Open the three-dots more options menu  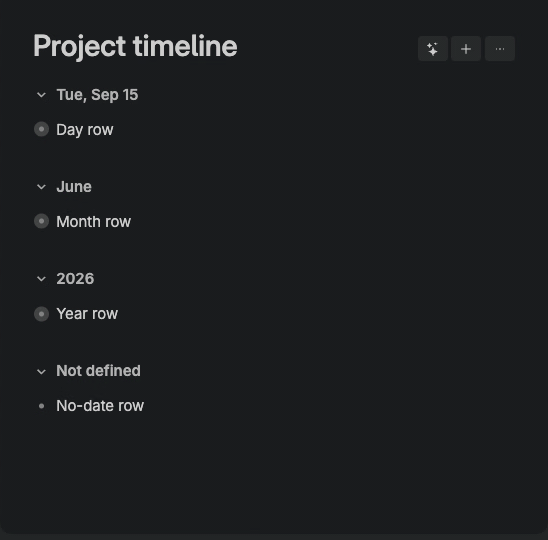(500, 49)
